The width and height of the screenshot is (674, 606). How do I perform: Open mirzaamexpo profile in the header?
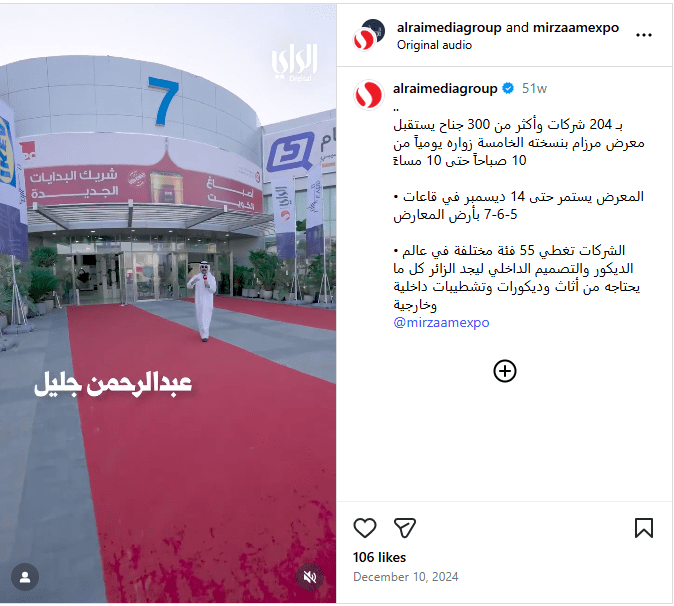click(576, 28)
